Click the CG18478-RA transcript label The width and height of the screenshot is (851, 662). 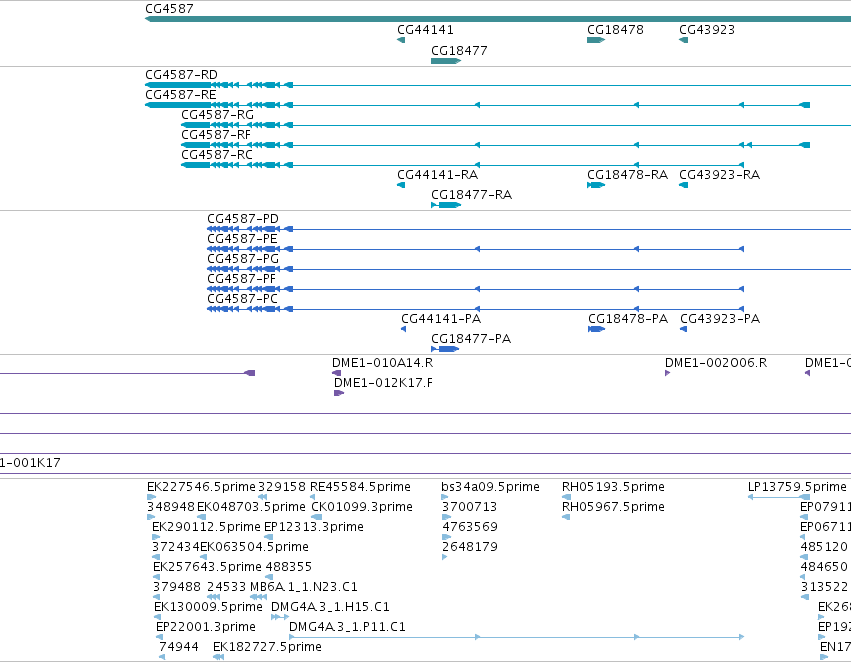point(627,175)
